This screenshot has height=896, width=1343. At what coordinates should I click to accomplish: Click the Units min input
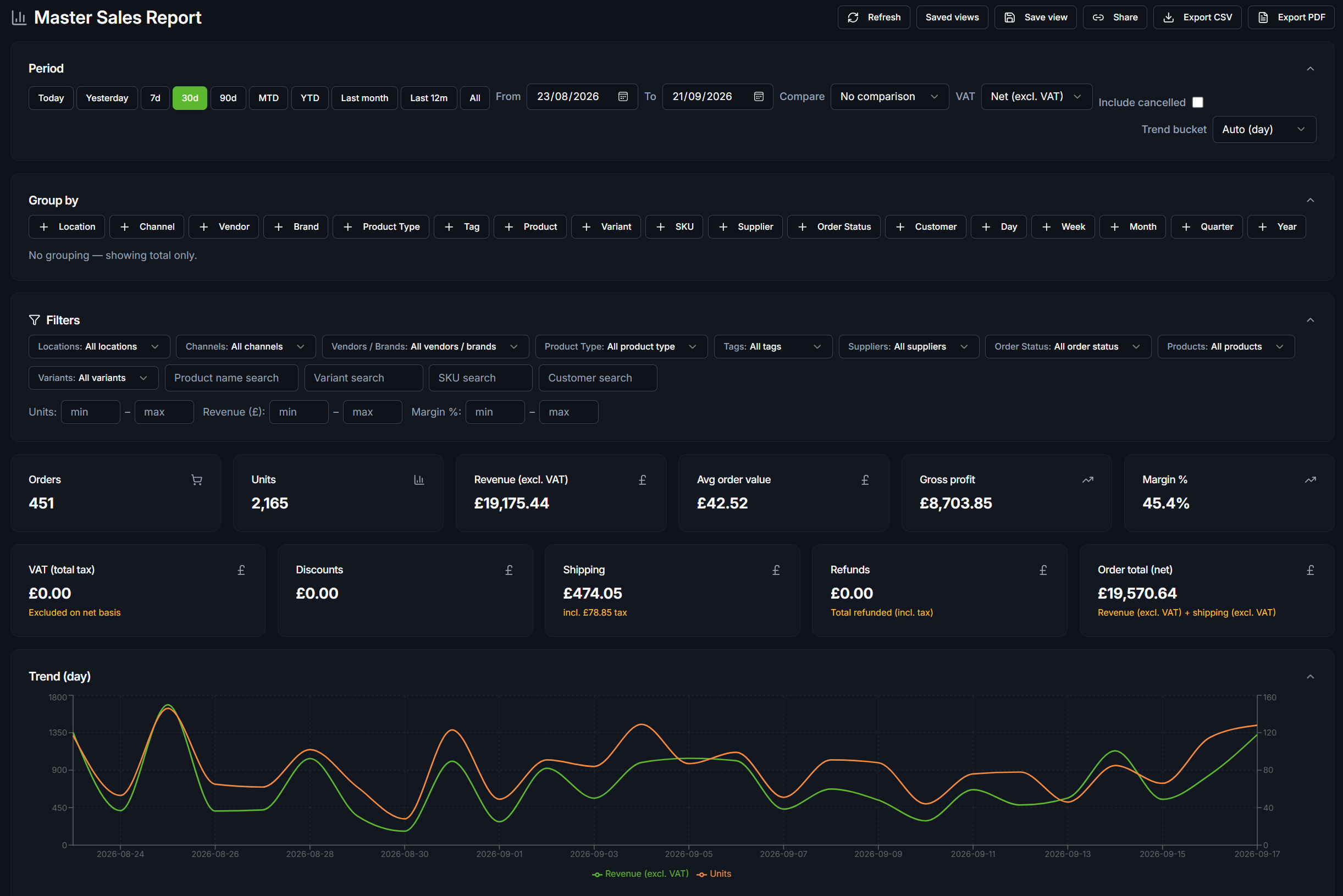click(x=91, y=412)
